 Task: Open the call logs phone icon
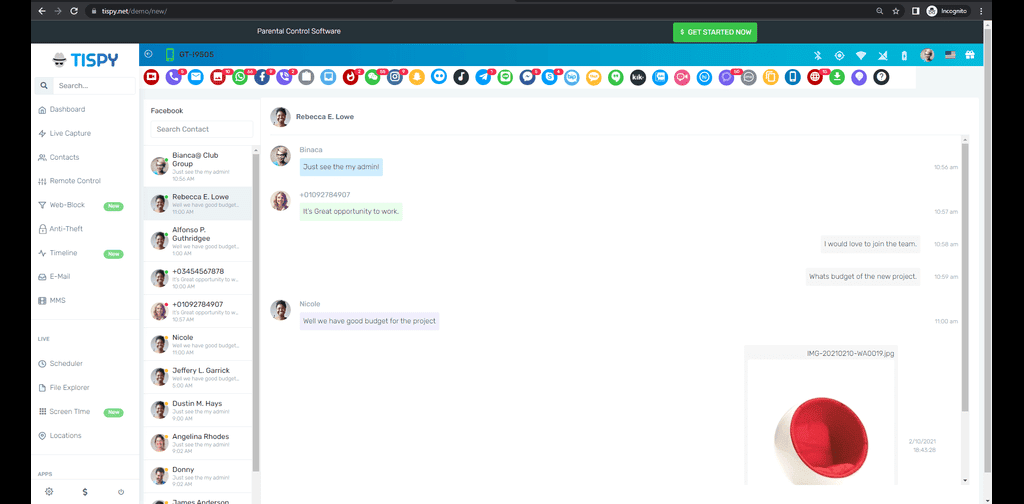(173, 77)
